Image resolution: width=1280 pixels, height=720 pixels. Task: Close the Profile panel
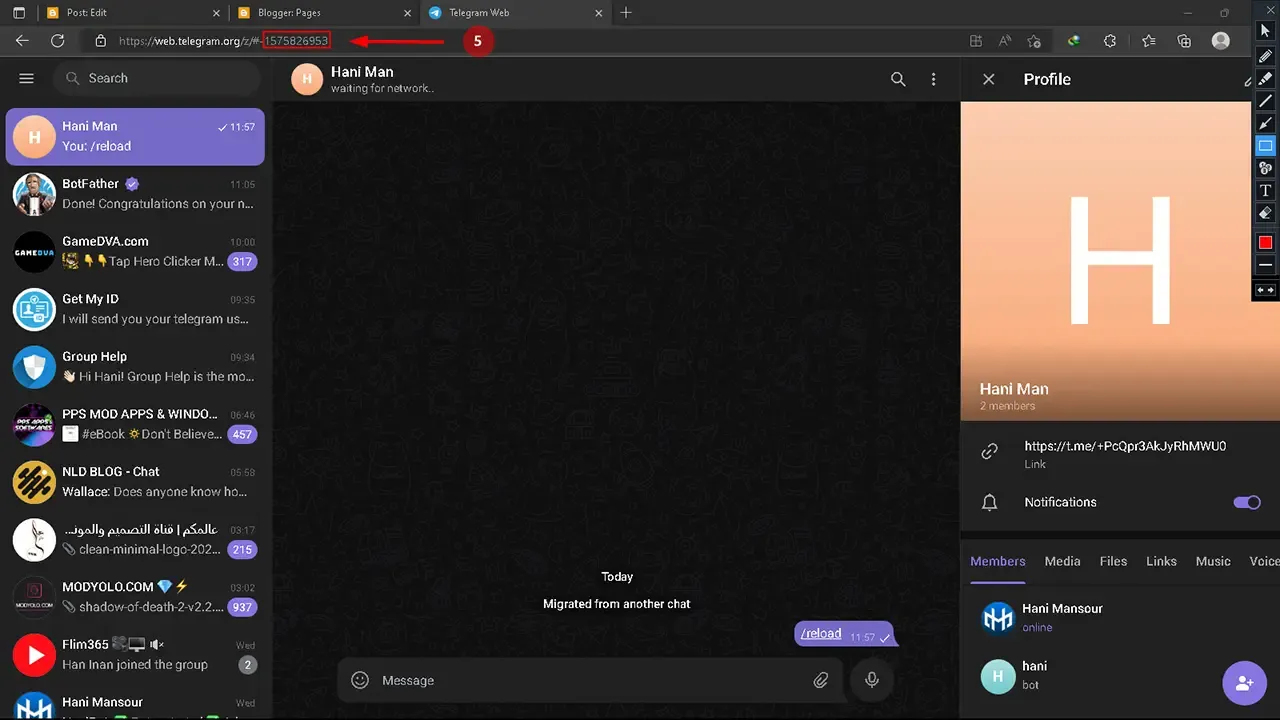(989, 79)
